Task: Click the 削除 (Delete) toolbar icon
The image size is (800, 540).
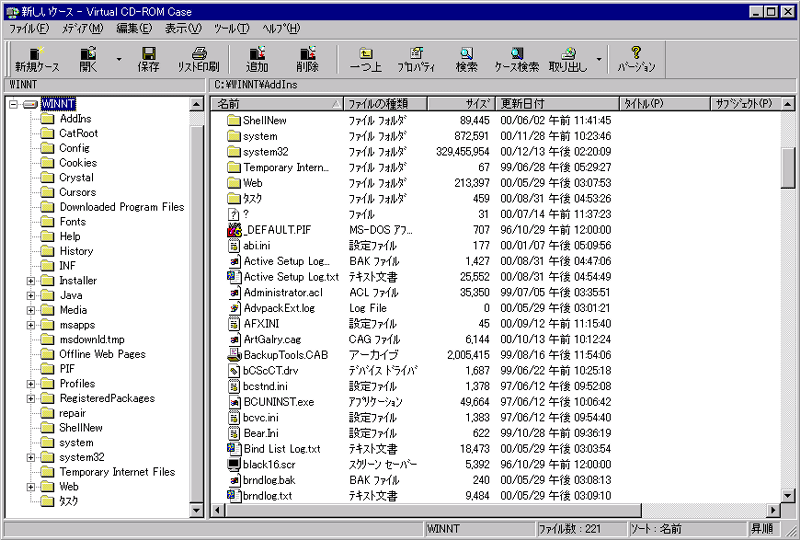Action: (307, 59)
